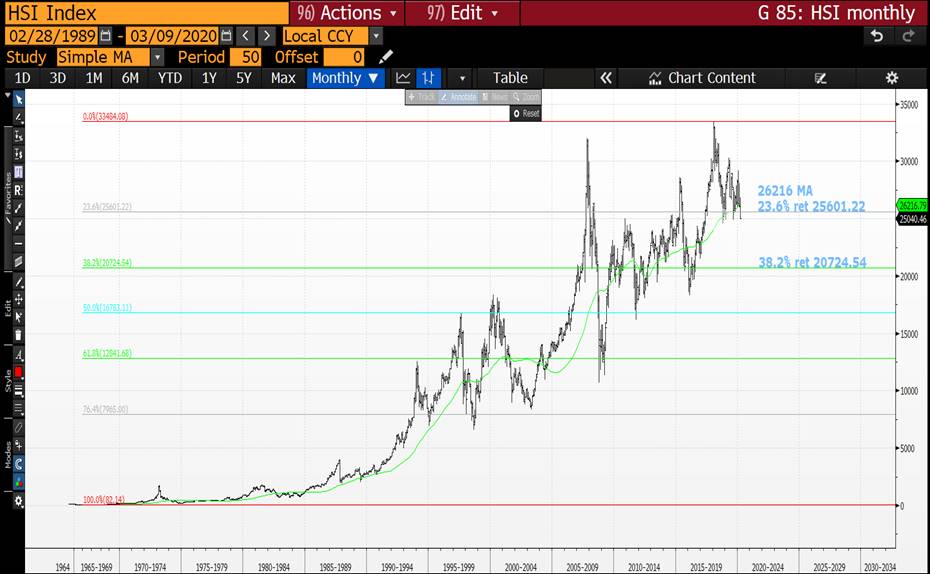Click the trash delete annotation icon
The width and height of the screenshot is (930, 574).
(x=18, y=335)
